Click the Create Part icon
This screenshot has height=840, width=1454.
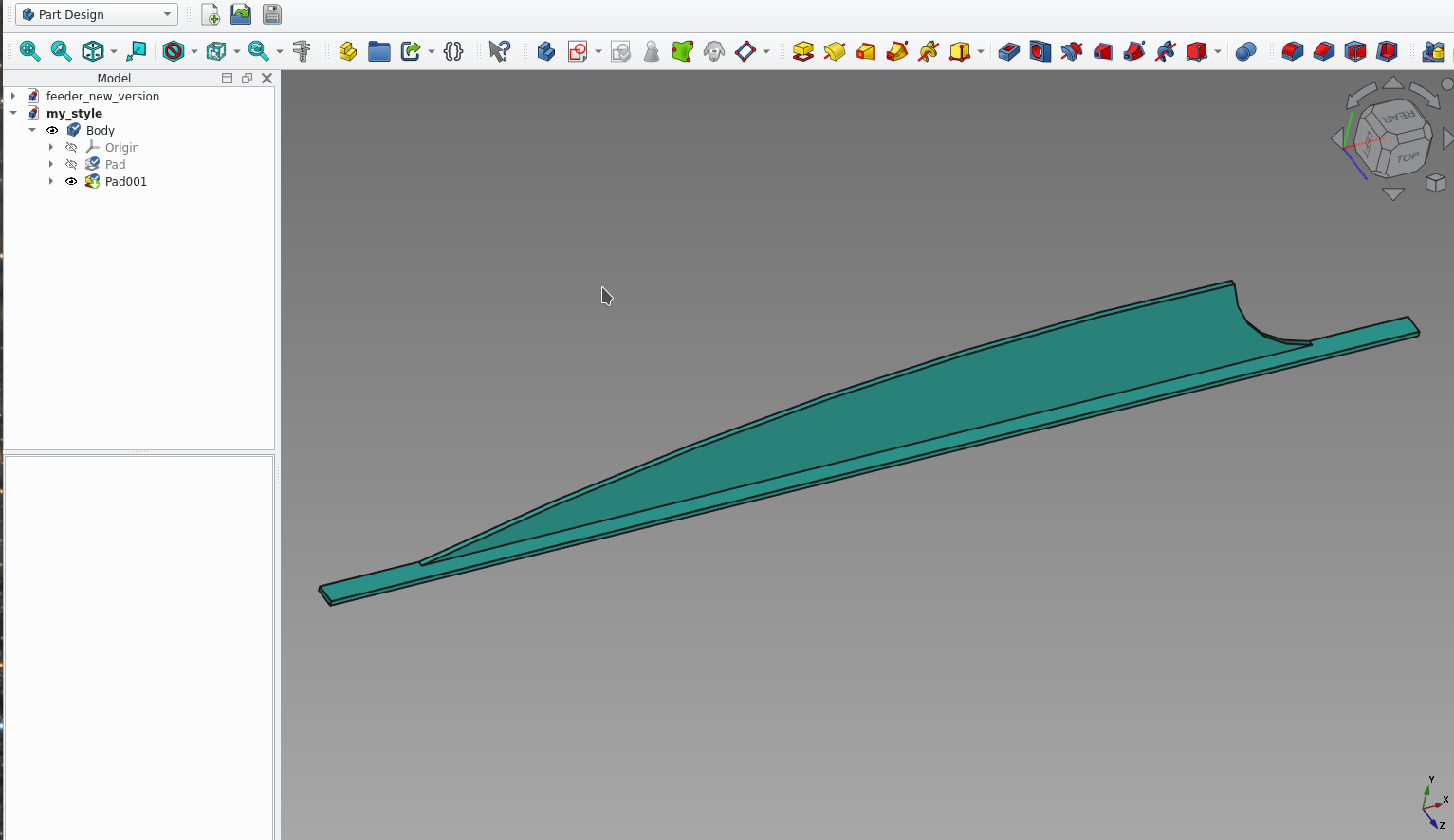pos(348,51)
